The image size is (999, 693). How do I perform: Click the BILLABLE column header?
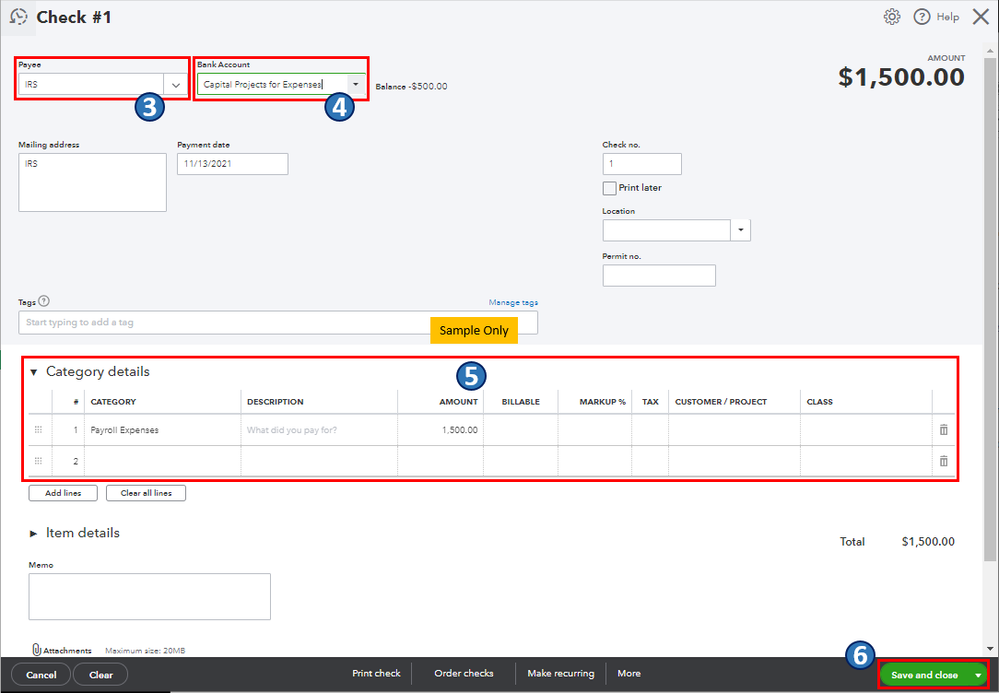click(521, 402)
